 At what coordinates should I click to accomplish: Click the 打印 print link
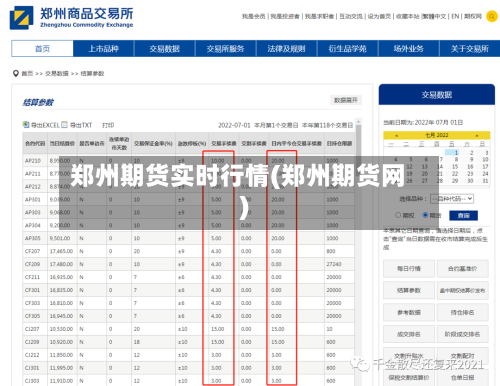point(108,125)
